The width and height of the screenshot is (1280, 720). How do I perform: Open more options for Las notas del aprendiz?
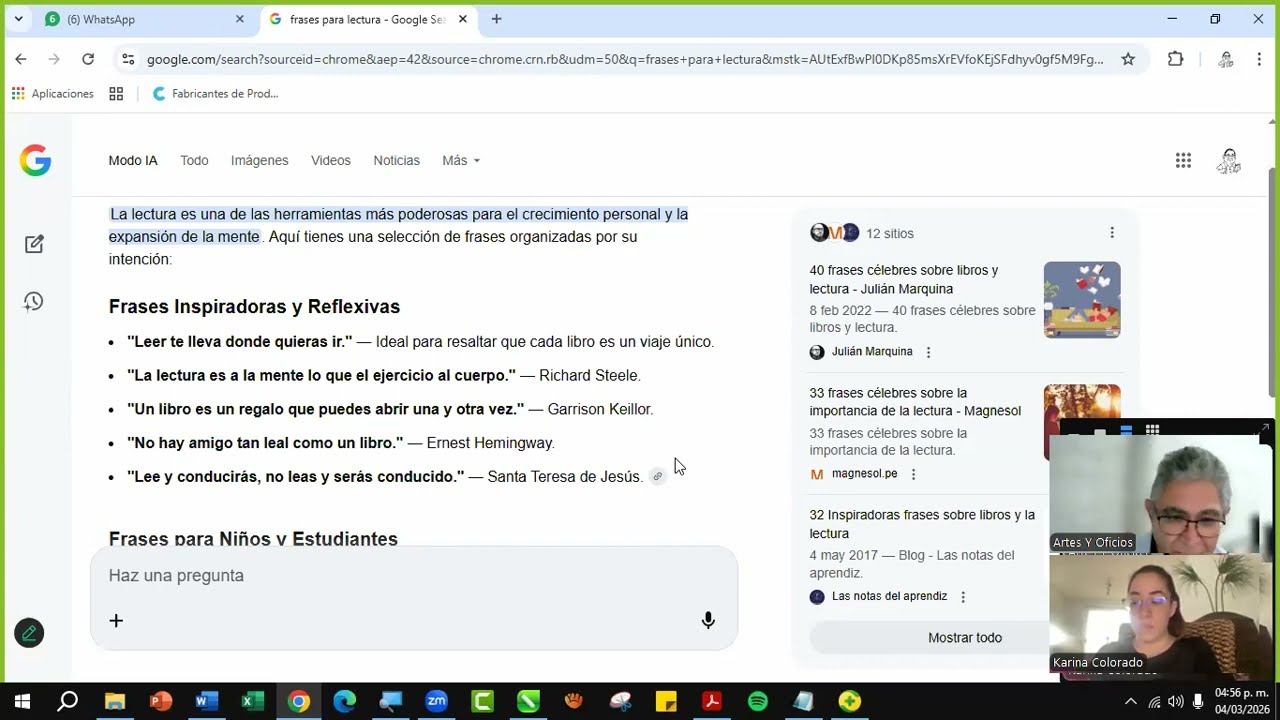(x=963, y=597)
